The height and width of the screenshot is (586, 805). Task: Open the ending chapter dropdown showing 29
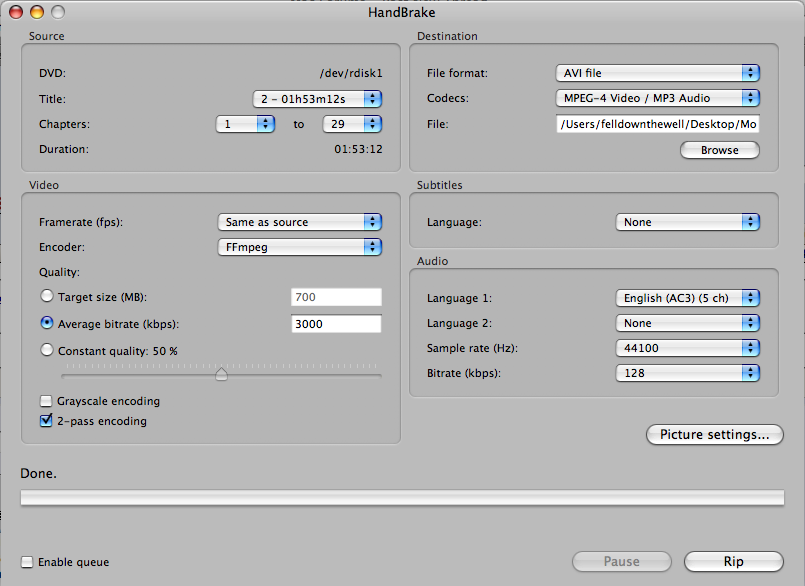pos(352,124)
